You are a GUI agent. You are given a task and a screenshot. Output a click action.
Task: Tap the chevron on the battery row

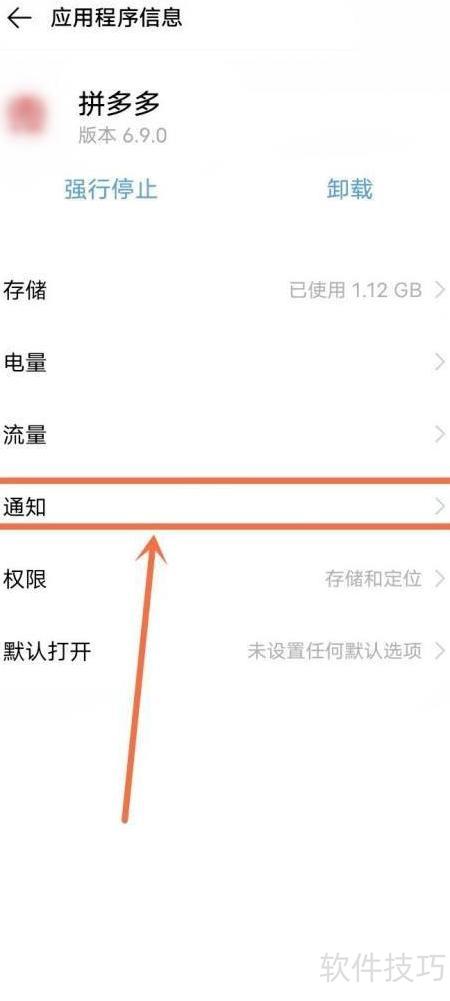(x=440, y=363)
